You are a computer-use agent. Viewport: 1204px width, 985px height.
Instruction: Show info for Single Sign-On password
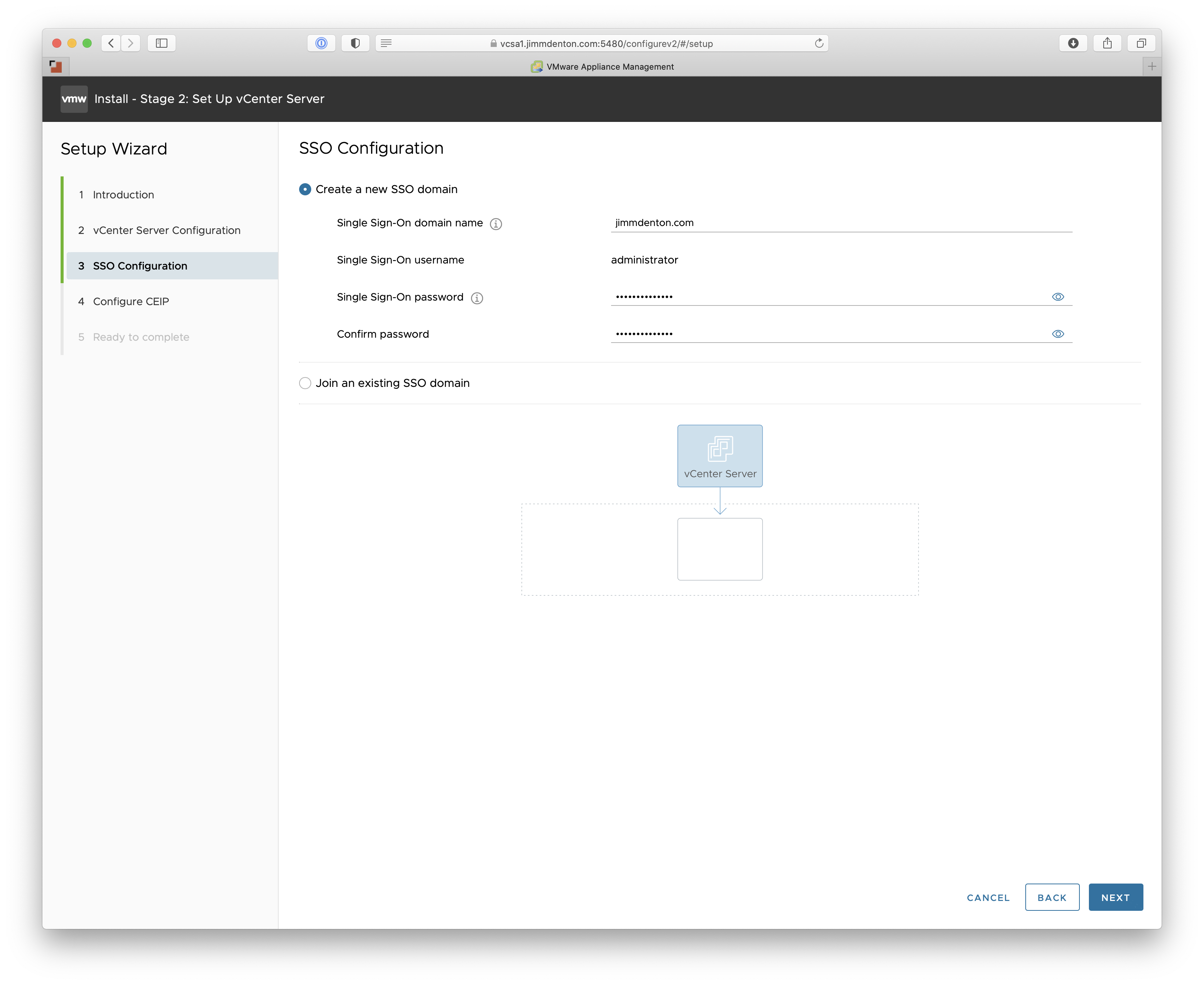point(477,298)
